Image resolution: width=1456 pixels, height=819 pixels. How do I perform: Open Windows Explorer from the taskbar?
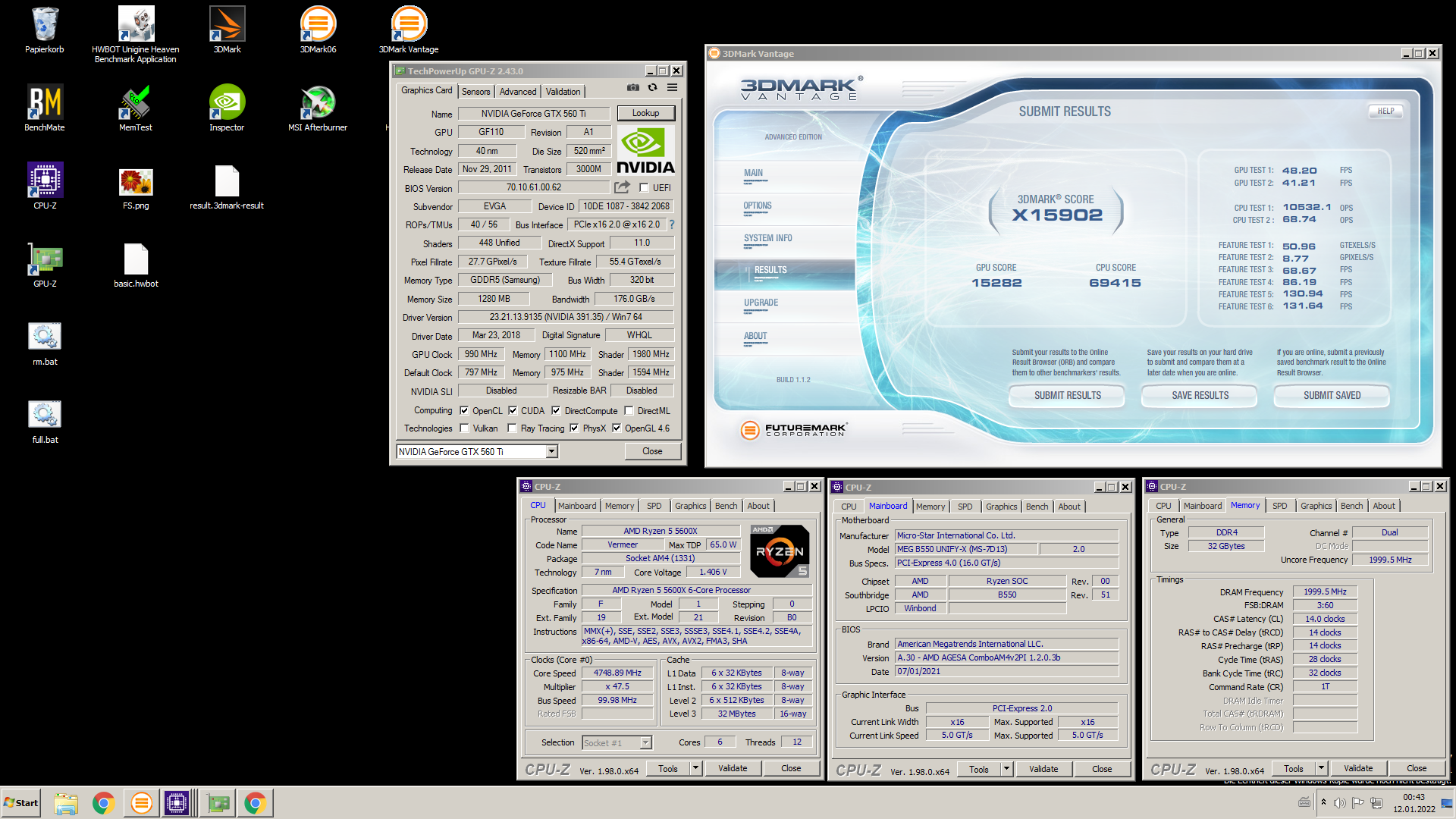coord(66,803)
